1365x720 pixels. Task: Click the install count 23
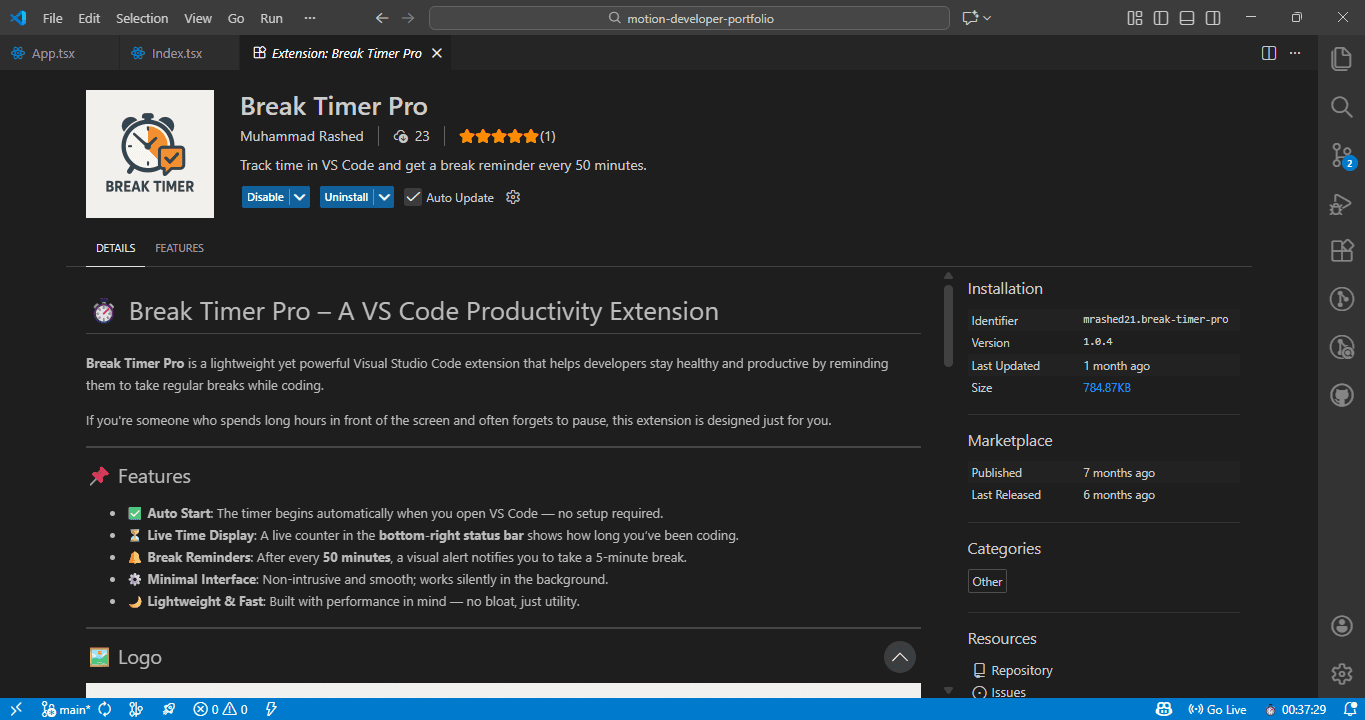411,136
